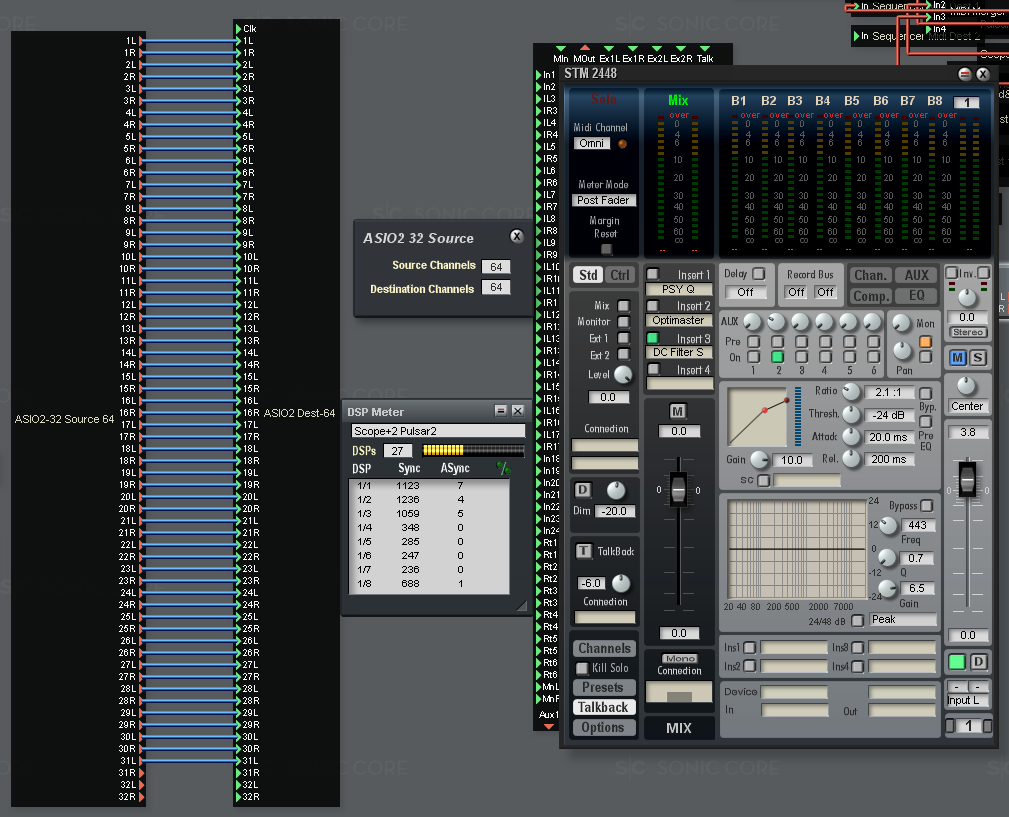The height and width of the screenshot is (817, 1009).
Task: Mute the channel with blue M button
Action: (x=958, y=358)
